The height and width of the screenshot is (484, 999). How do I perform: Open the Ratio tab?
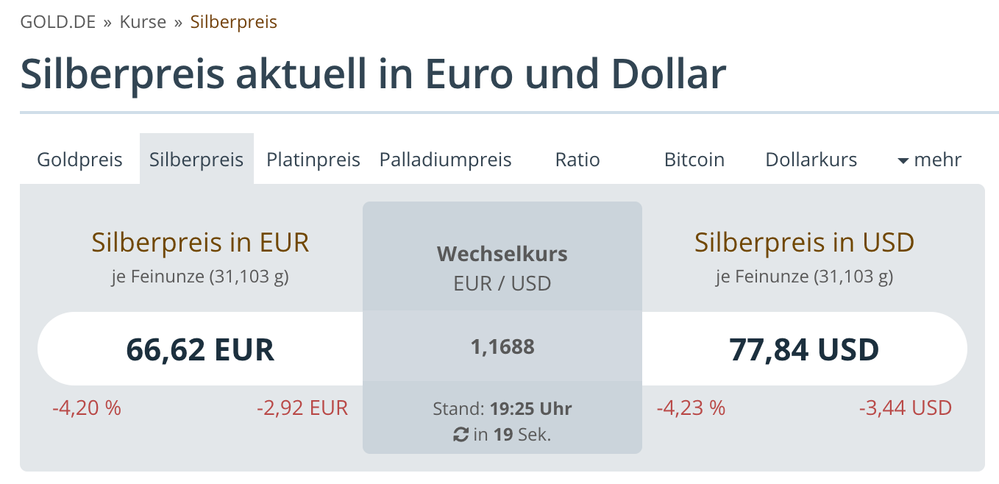577,160
